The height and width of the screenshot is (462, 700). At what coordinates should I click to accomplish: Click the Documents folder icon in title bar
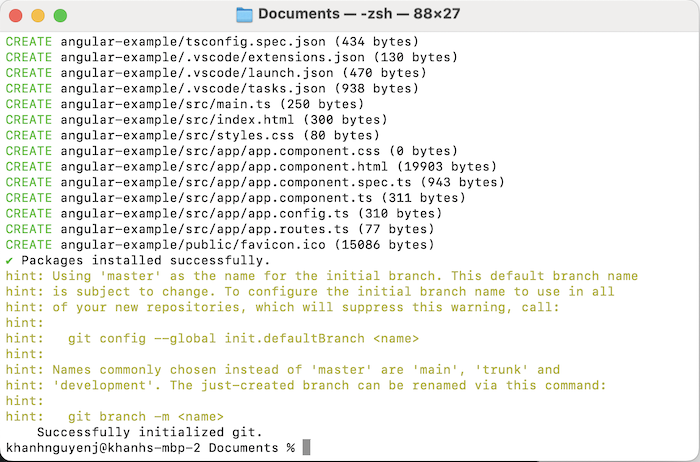tap(244, 15)
